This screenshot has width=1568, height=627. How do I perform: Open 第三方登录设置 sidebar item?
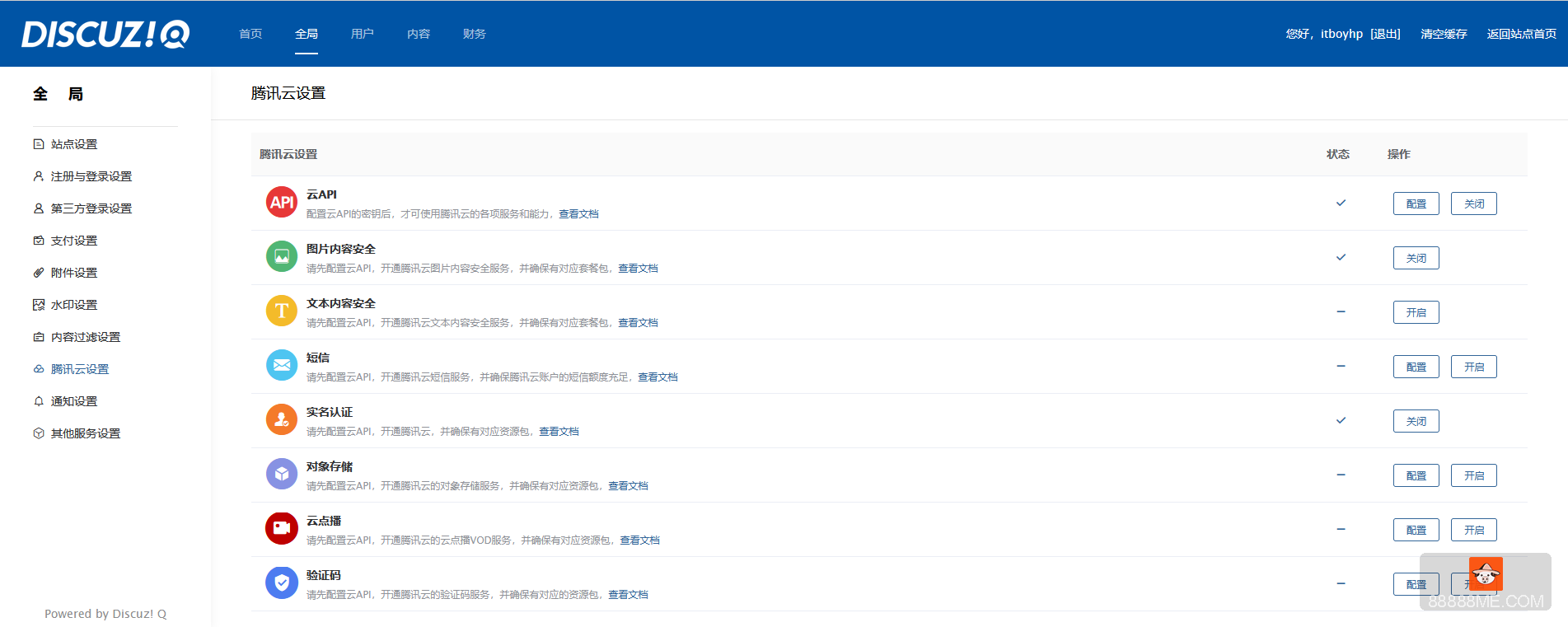tap(91, 208)
